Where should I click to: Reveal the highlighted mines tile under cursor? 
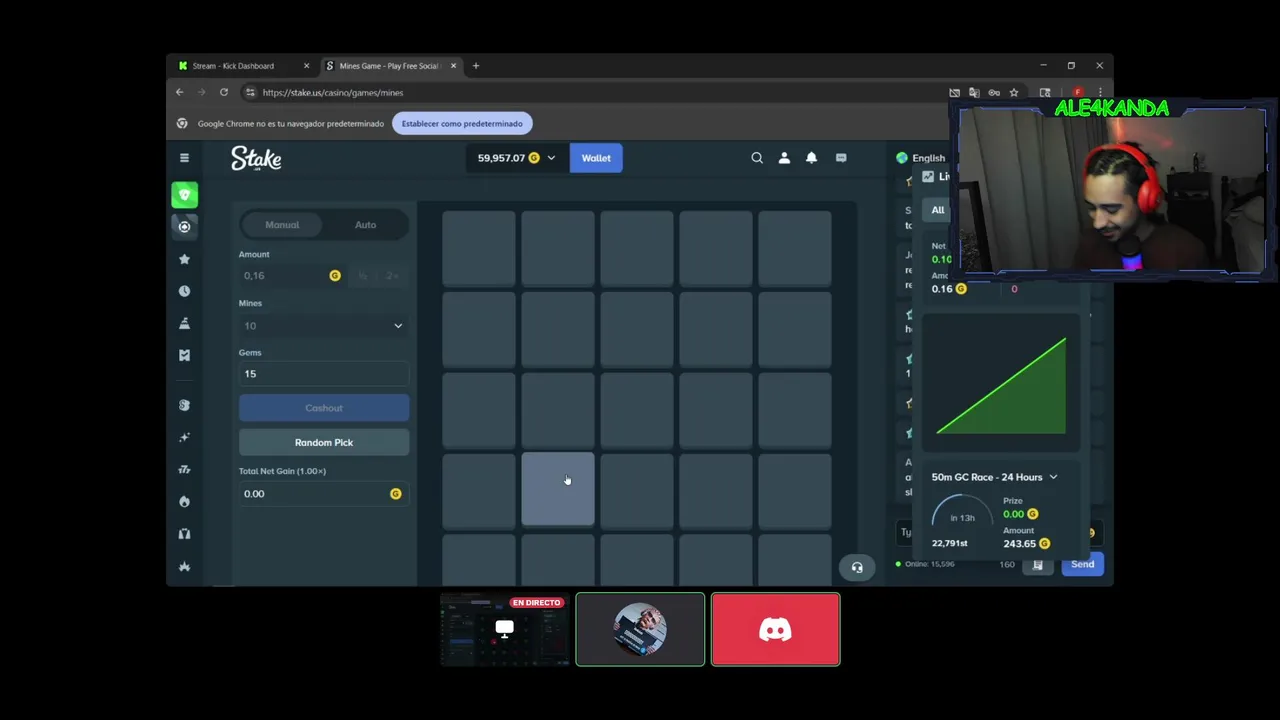click(x=558, y=490)
